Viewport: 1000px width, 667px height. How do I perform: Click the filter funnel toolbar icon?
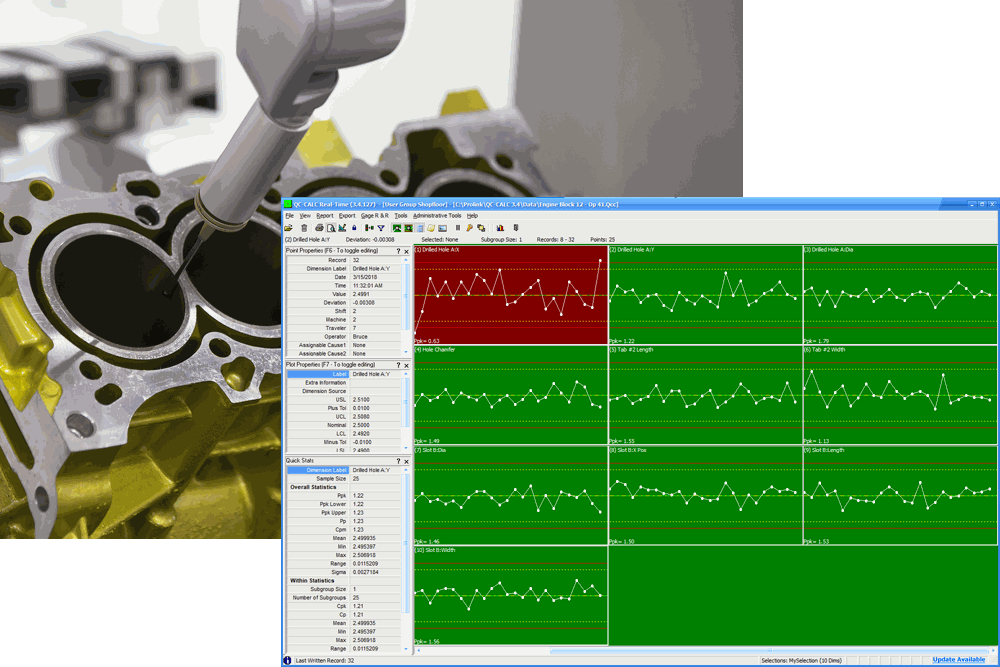pos(381,228)
